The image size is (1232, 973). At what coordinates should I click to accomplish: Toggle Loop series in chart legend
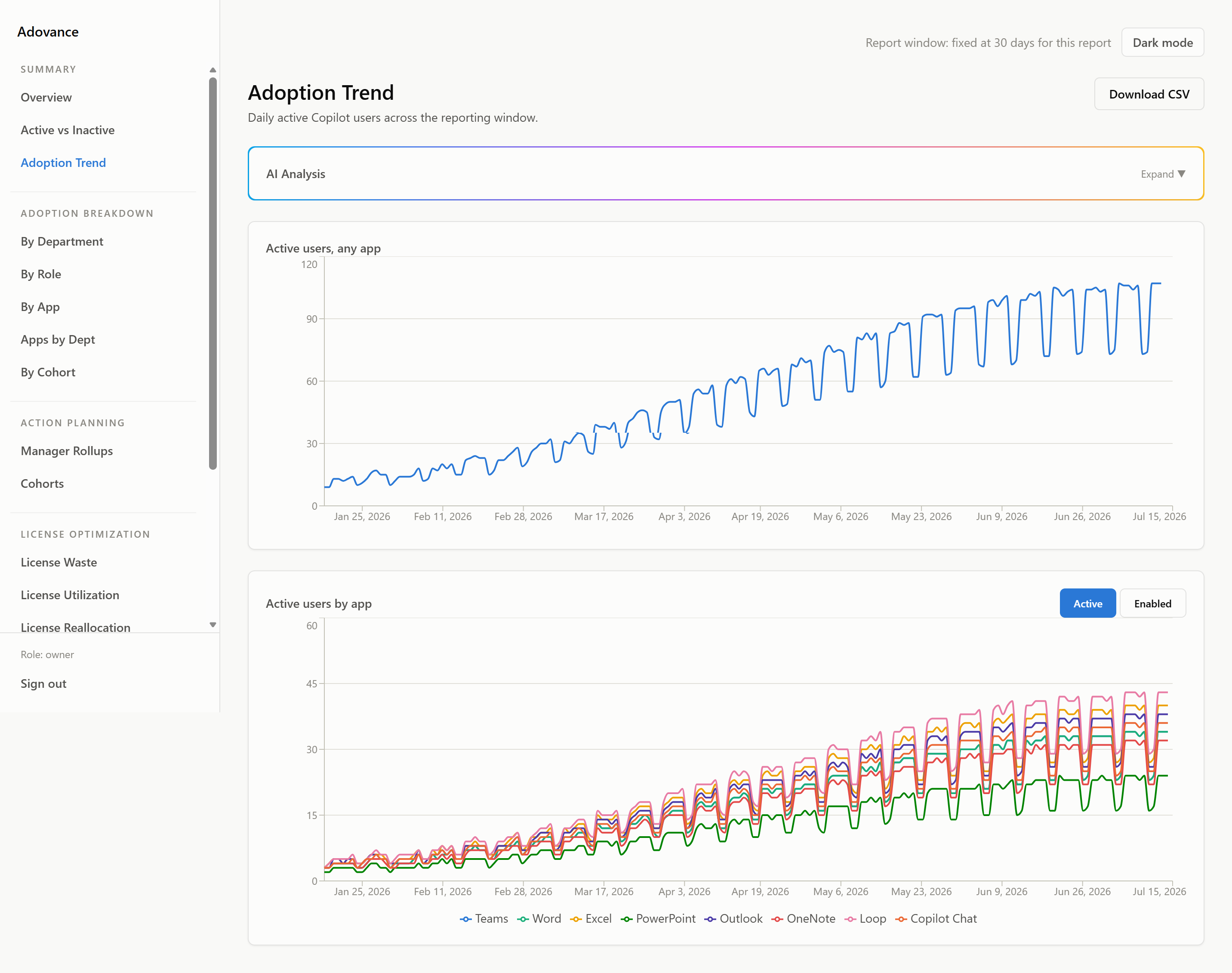pos(865,919)
